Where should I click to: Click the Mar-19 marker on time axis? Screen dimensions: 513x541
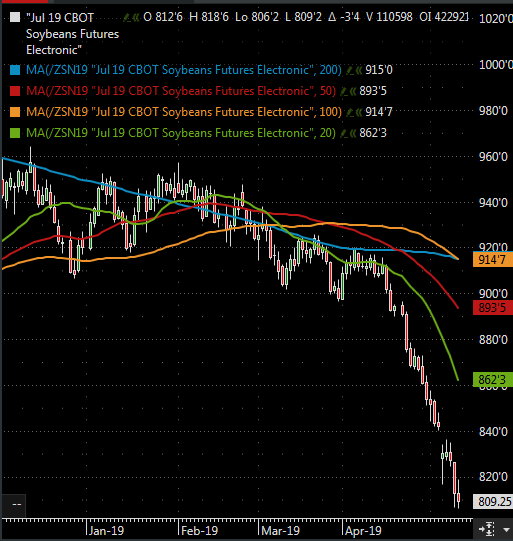point(280,531)
